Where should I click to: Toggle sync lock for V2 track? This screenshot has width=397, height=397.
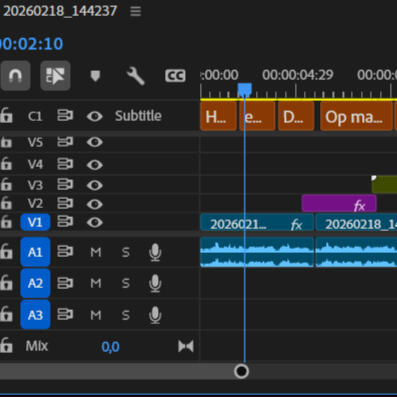point(65,203)
